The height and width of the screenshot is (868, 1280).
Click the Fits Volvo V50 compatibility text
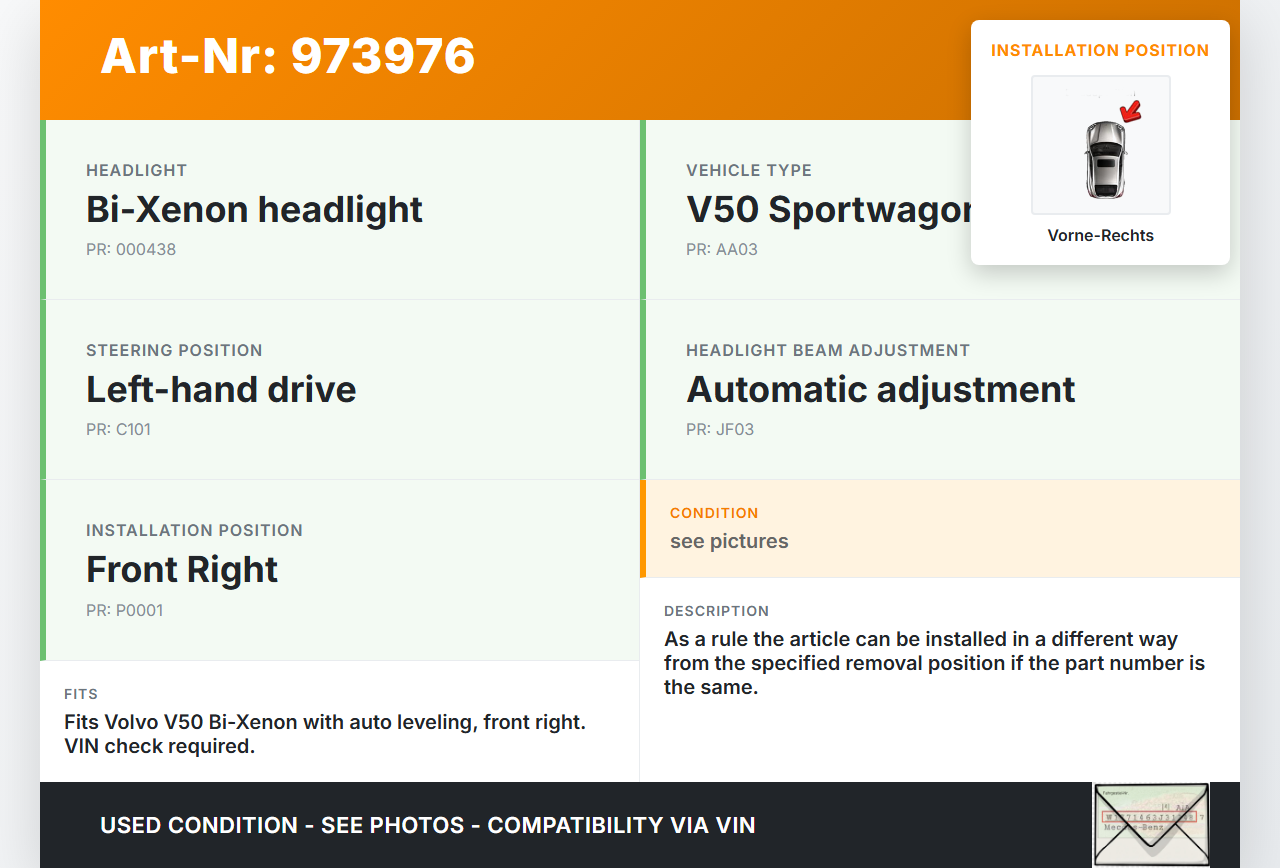pos(325,734)
